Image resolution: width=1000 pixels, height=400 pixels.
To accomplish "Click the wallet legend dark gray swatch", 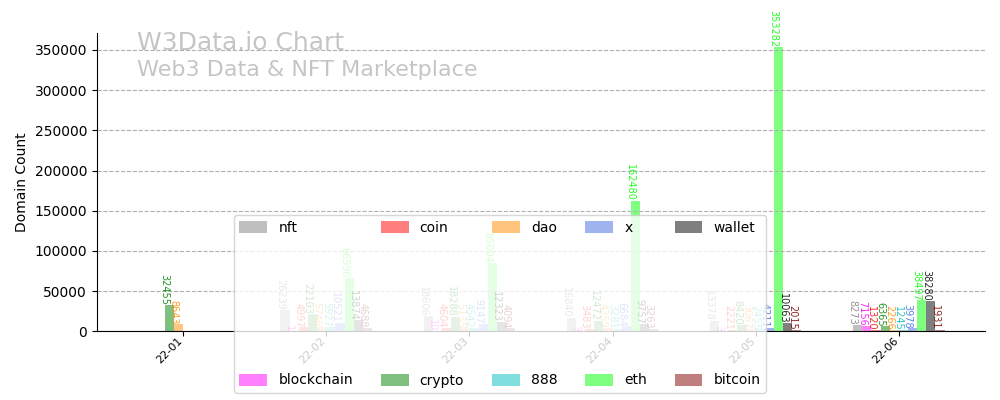I will [x=689, y=227].
